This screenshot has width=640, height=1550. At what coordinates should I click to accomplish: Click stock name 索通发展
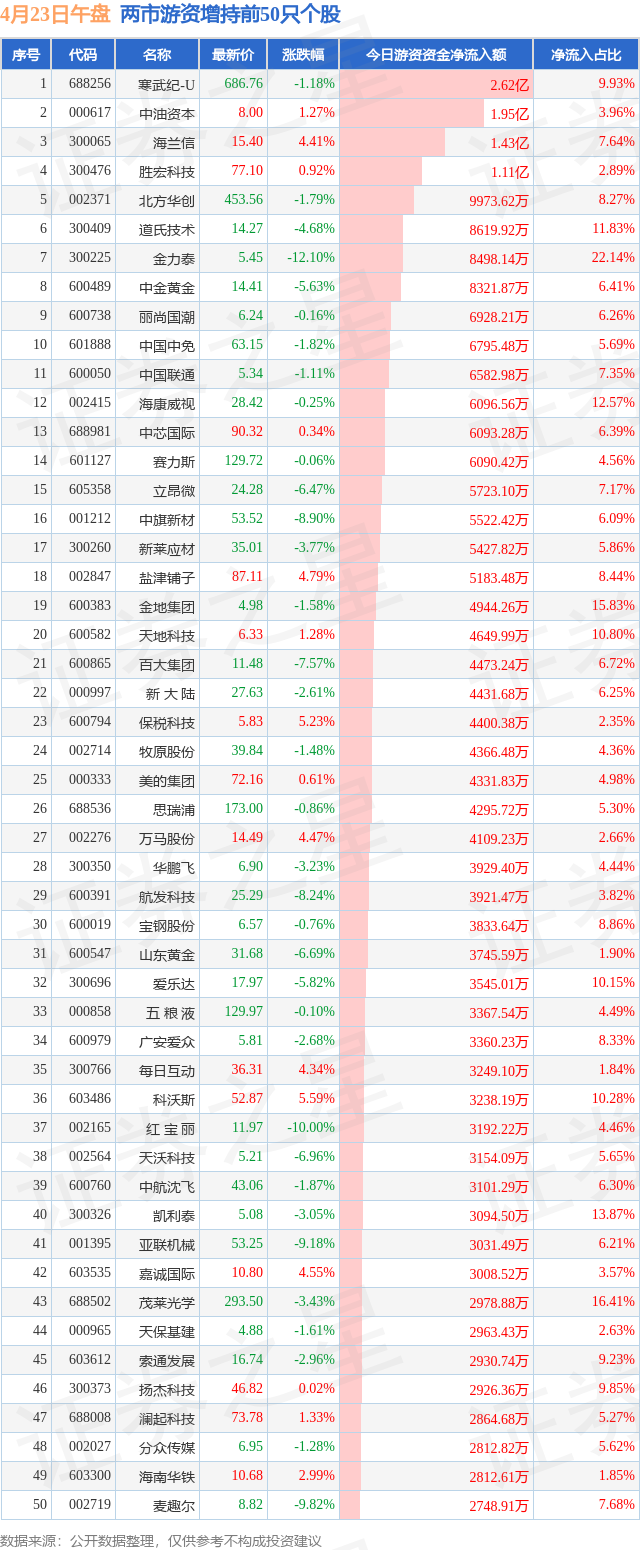click(167, 1360)
